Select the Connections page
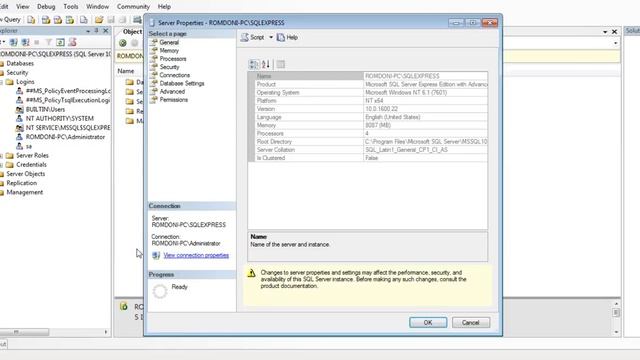 coord(174,75)
